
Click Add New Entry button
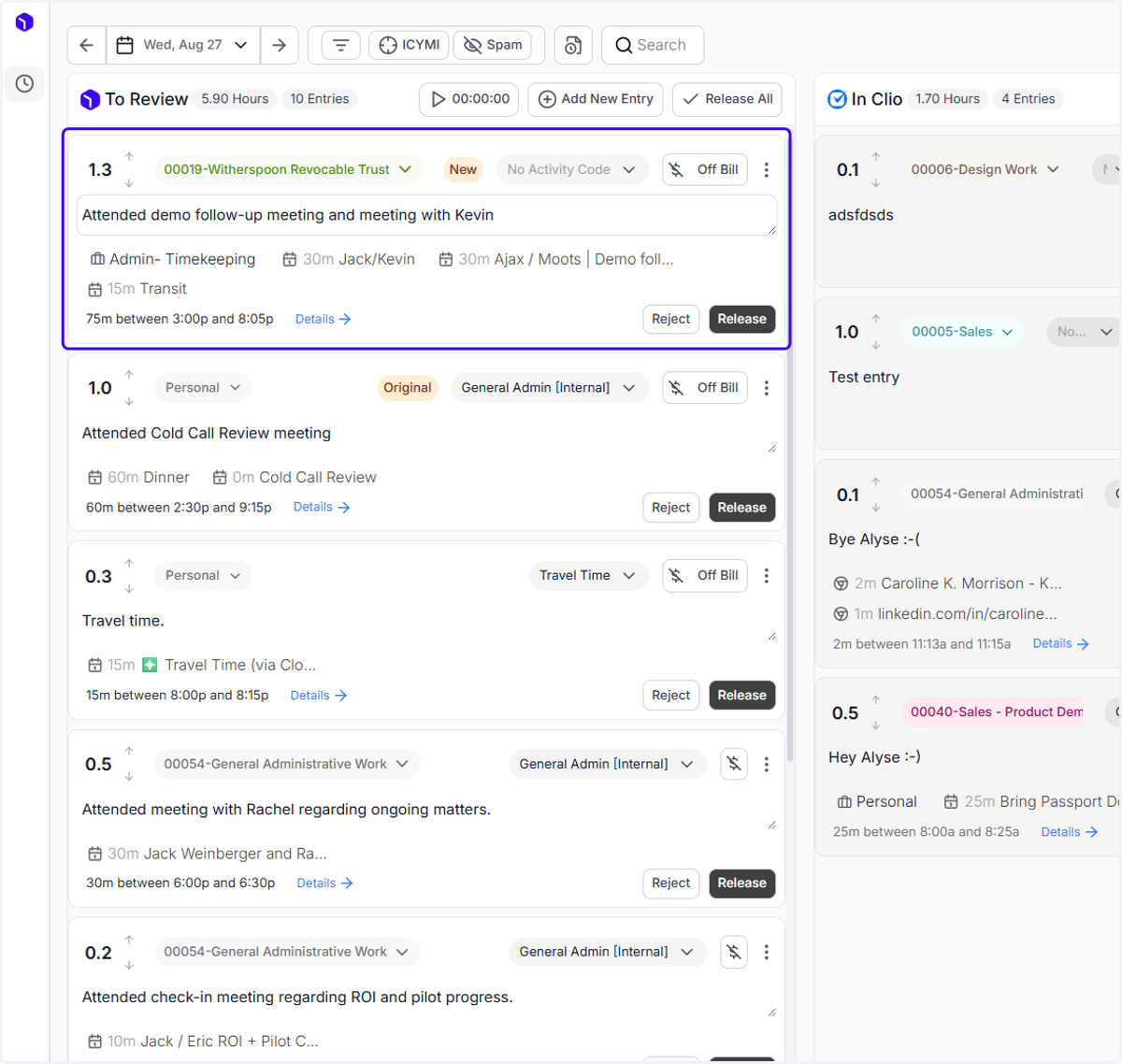tap(596, 99)
